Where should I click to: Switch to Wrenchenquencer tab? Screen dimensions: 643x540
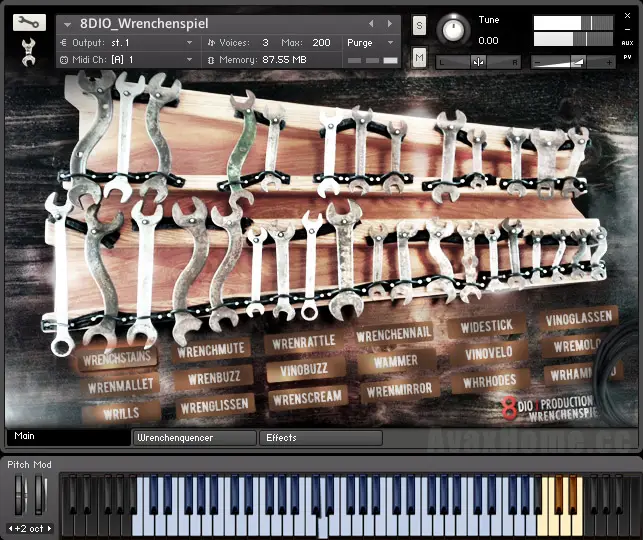click(x=194, y=437)
